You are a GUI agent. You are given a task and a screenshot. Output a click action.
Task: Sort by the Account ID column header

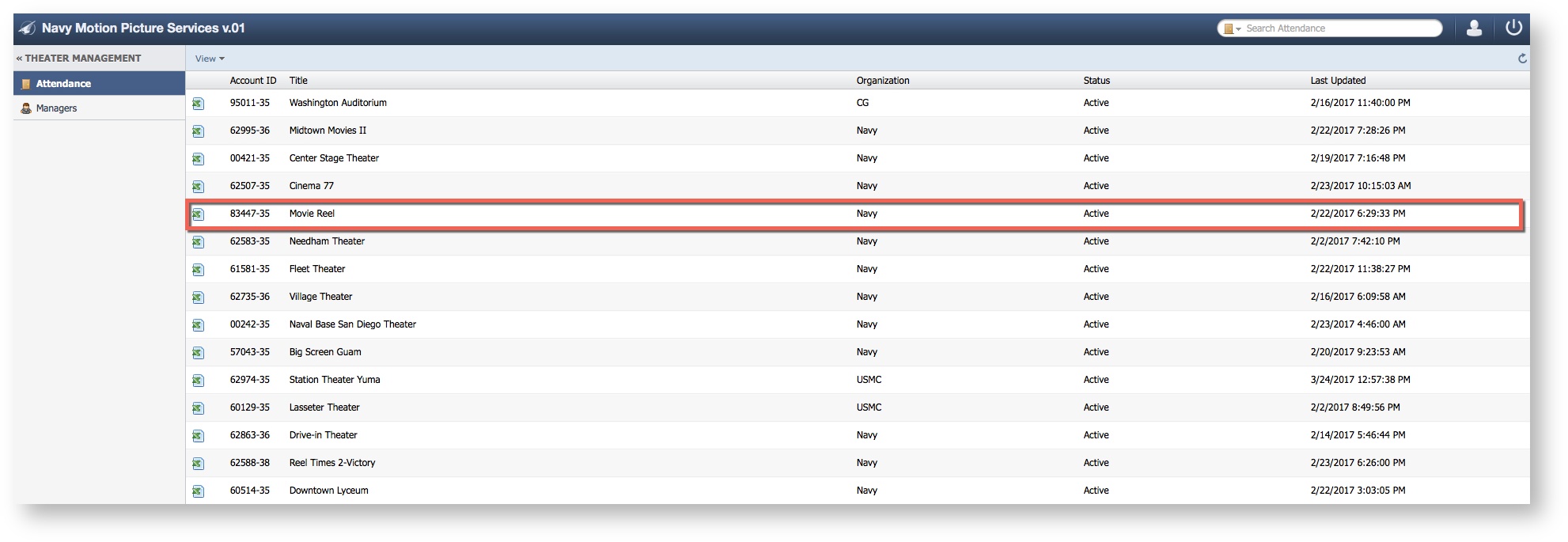pyautogui.click(x=252, y=81)
